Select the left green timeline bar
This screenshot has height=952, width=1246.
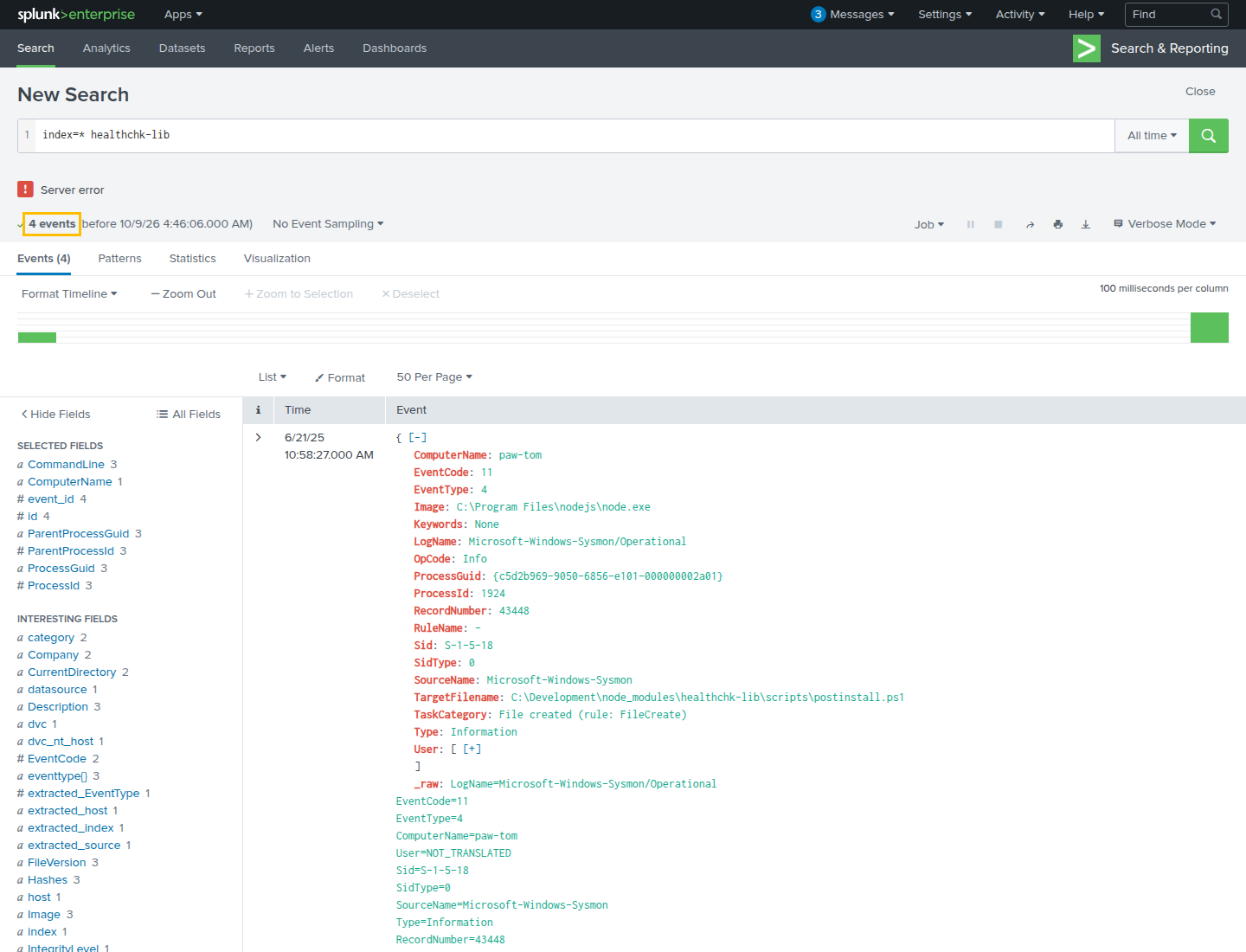coord(37,338)
